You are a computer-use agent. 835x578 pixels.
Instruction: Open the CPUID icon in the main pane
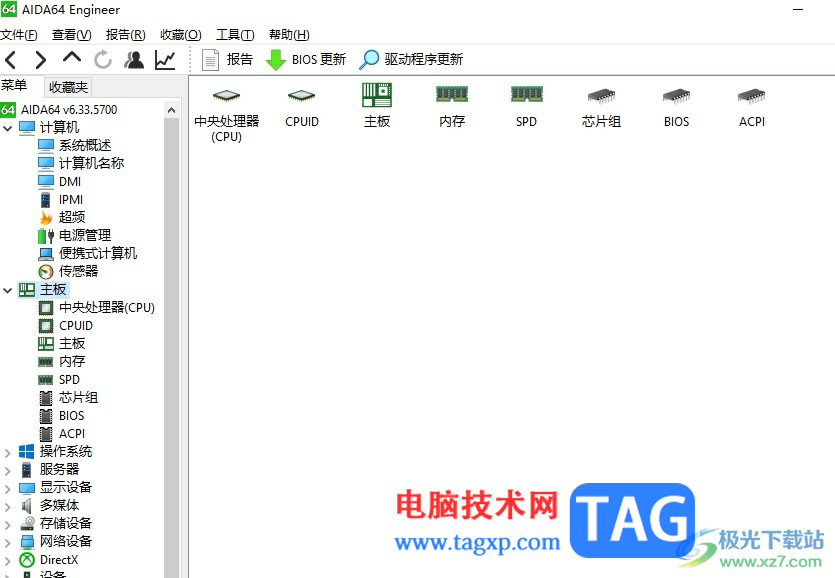(x=301, y=107)
